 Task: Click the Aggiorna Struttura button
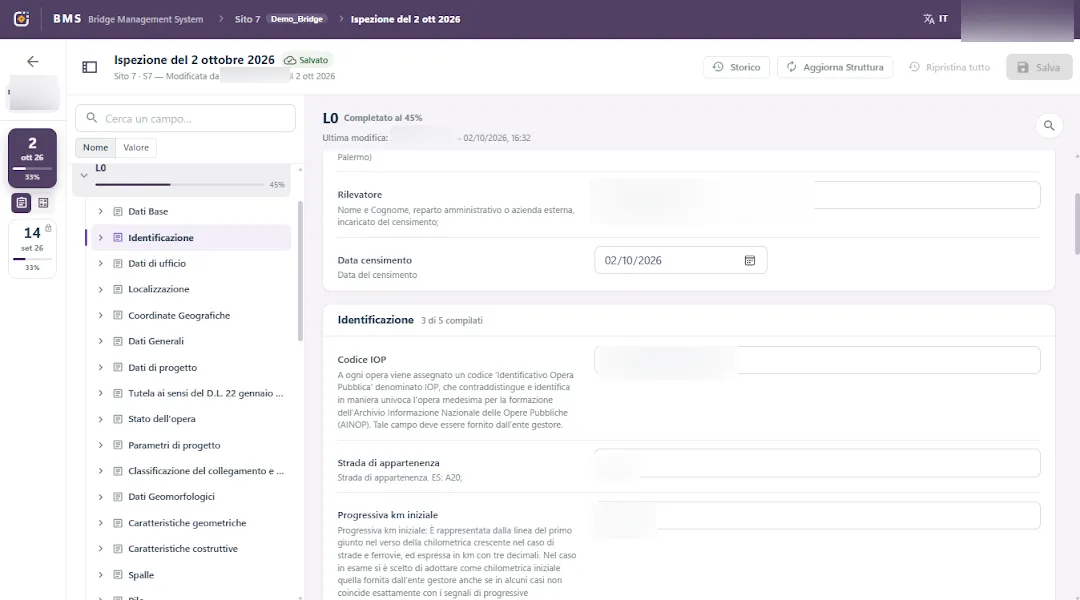pyautogui.click(x=835, y=68)
